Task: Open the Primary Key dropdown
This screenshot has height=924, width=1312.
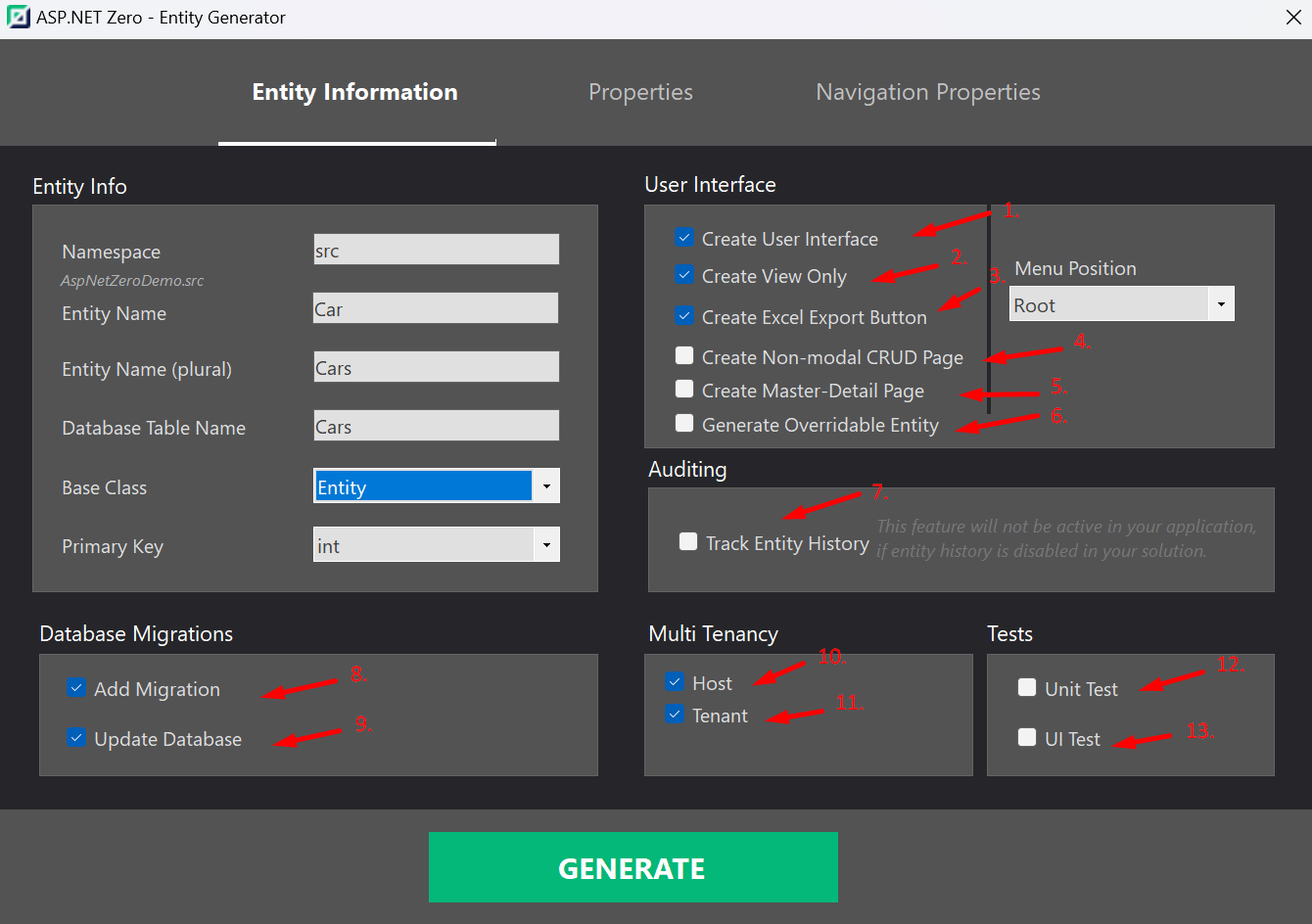Action: click(546, 545)
